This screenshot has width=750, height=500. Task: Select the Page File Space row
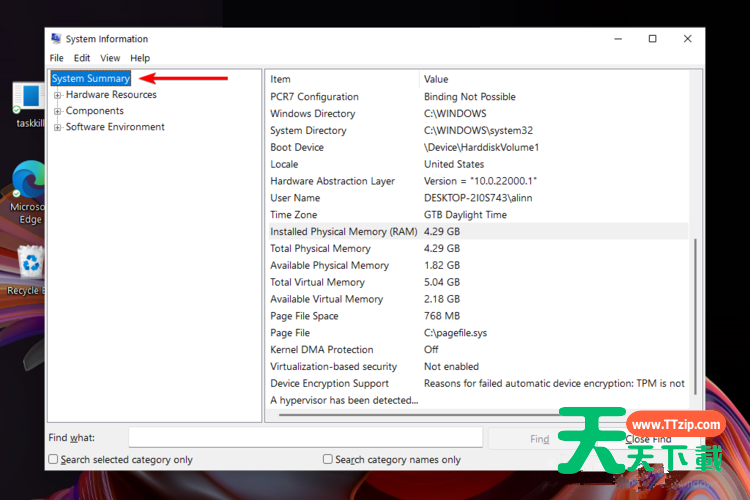[x=478, y=316]
